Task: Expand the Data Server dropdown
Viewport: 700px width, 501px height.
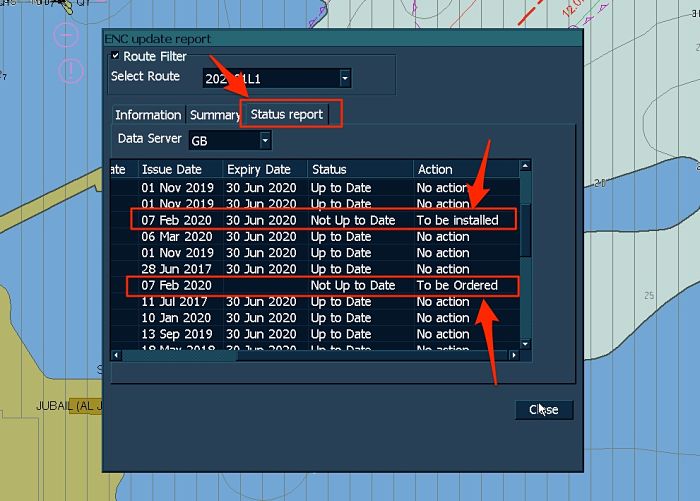Action: [265, 141]
